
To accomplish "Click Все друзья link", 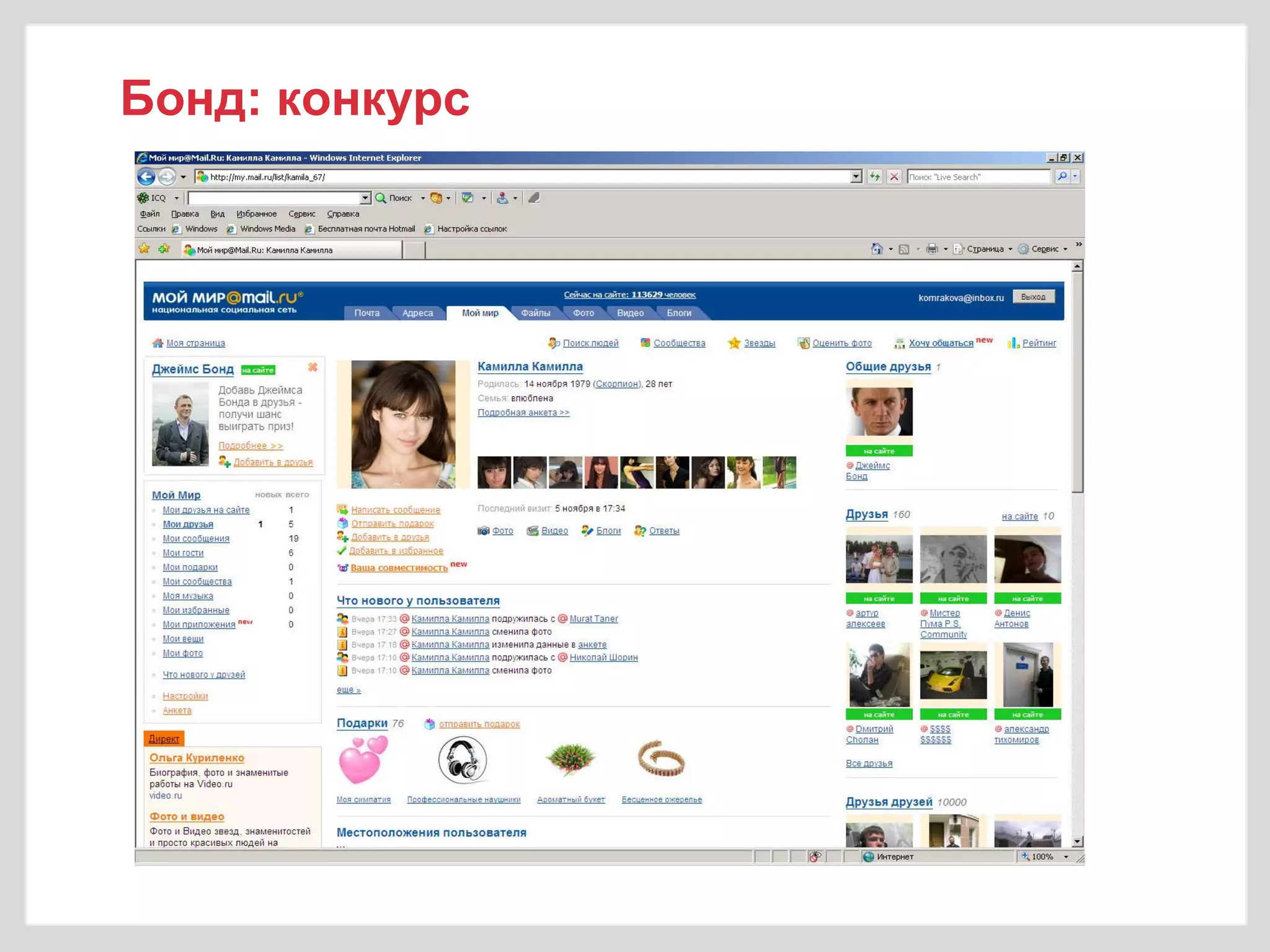I will (x=869, y=764).
